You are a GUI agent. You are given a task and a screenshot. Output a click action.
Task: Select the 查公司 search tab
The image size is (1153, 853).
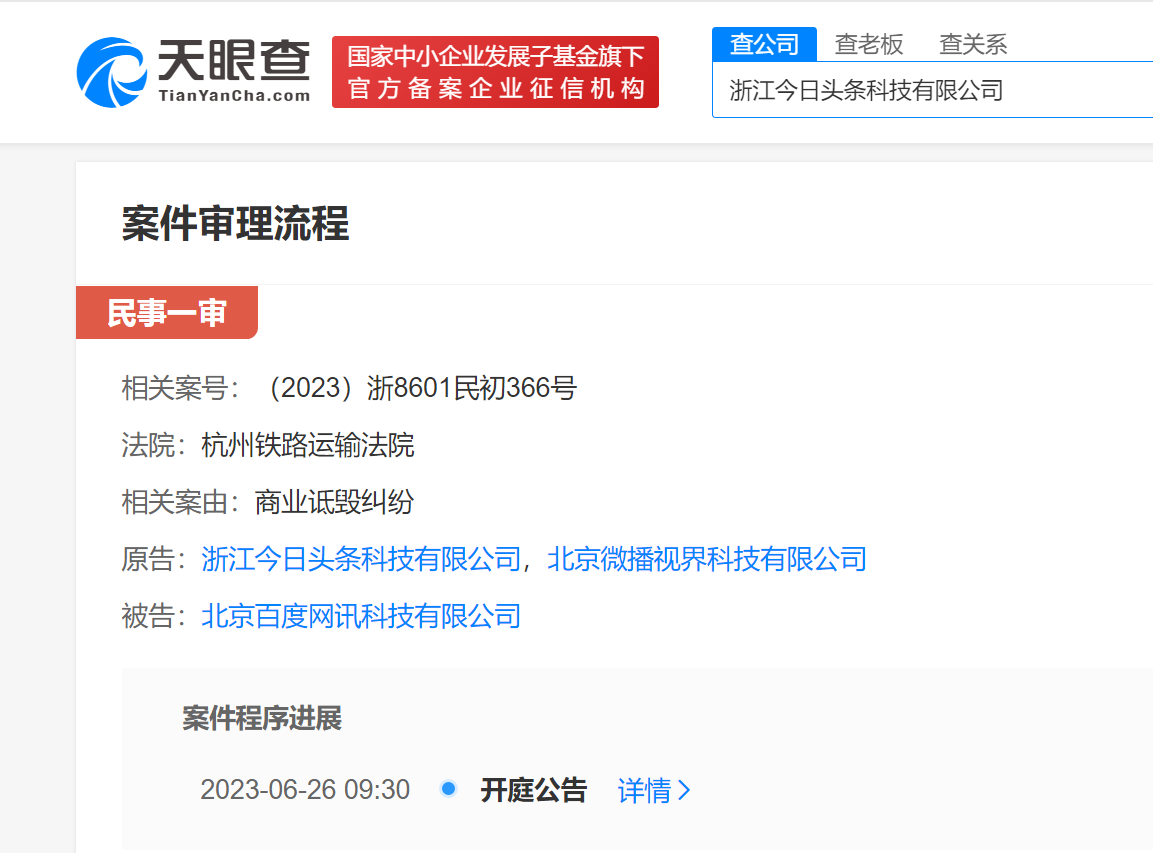point(764,44)
